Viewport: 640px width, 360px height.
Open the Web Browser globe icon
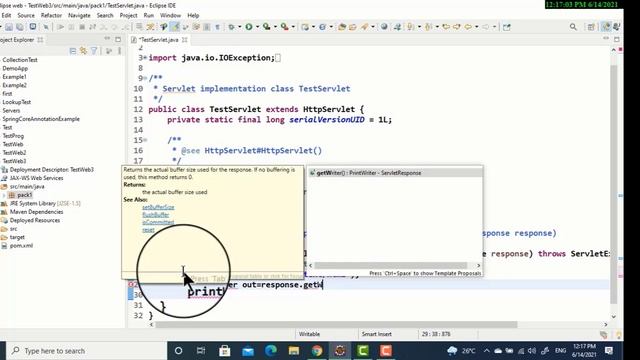pos(384,27)
